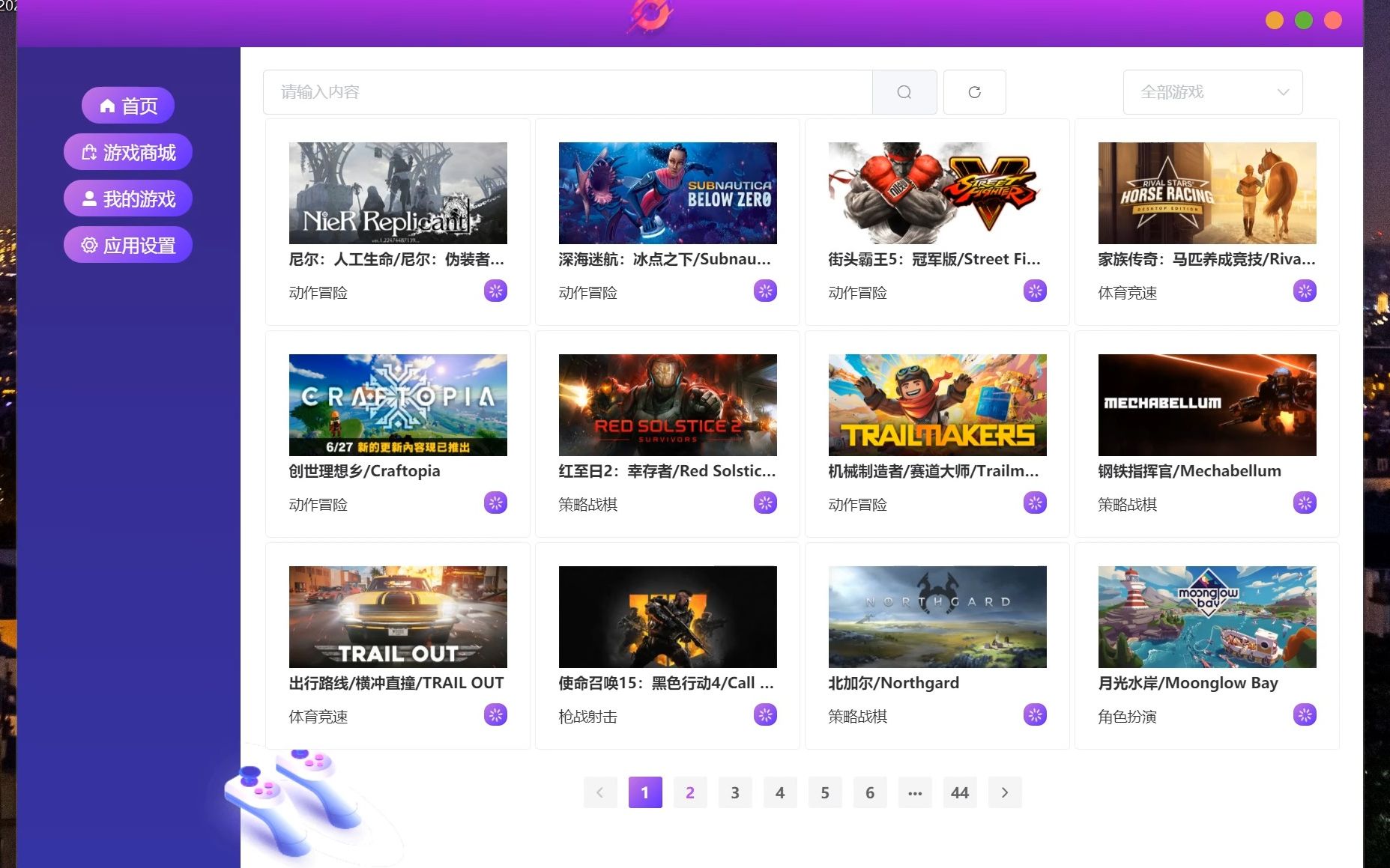Image resolution: width=1390 pixels, height=868 pixels.
Task: Go to 首页 in the sidebar
Action: [x=128, y=106]
